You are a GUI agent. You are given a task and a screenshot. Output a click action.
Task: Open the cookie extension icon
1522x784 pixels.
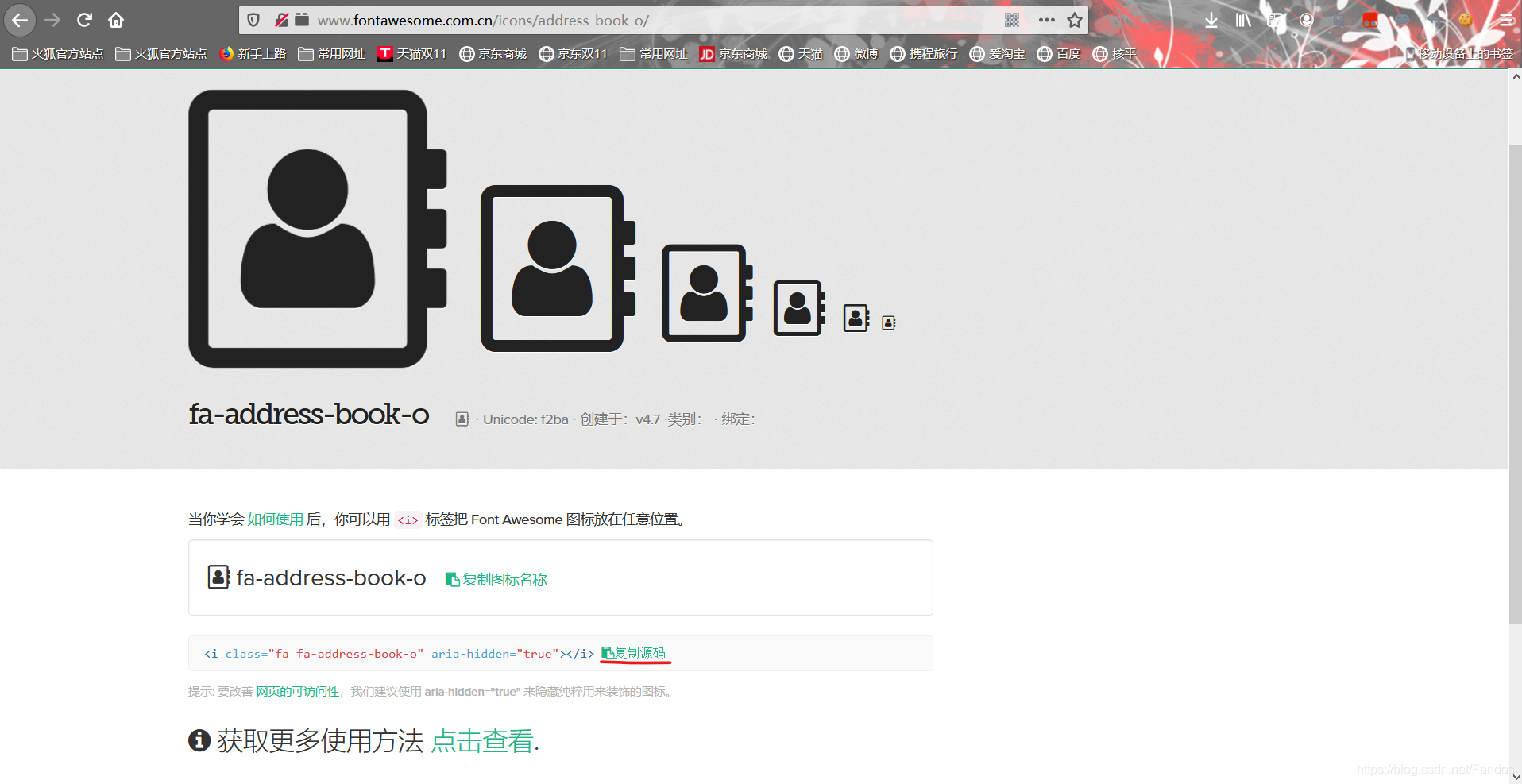pyautogui.click(x=1466, y=20)
